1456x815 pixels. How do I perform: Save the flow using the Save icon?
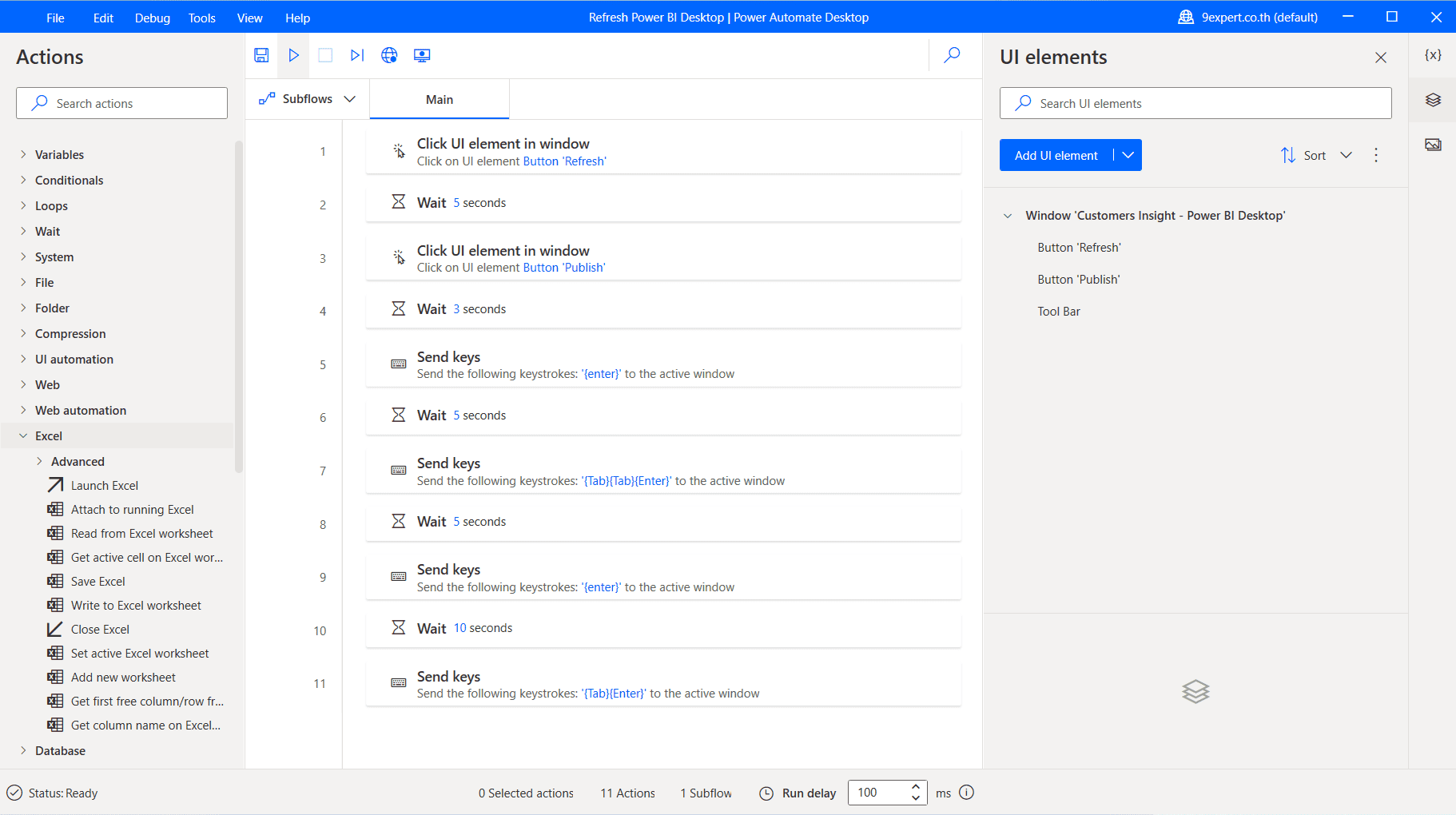point(261,55)
